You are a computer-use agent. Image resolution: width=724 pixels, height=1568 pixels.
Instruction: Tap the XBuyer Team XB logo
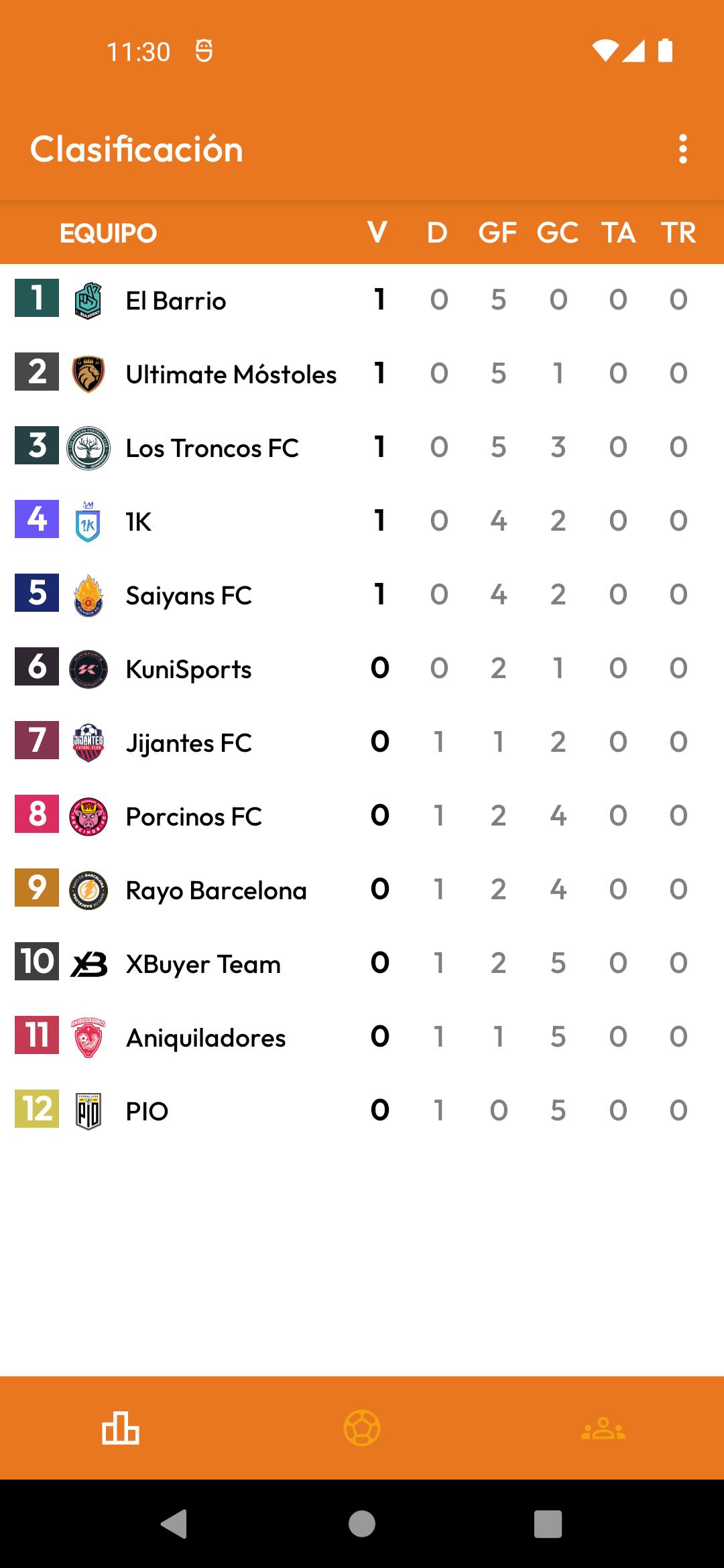point(88,964)
